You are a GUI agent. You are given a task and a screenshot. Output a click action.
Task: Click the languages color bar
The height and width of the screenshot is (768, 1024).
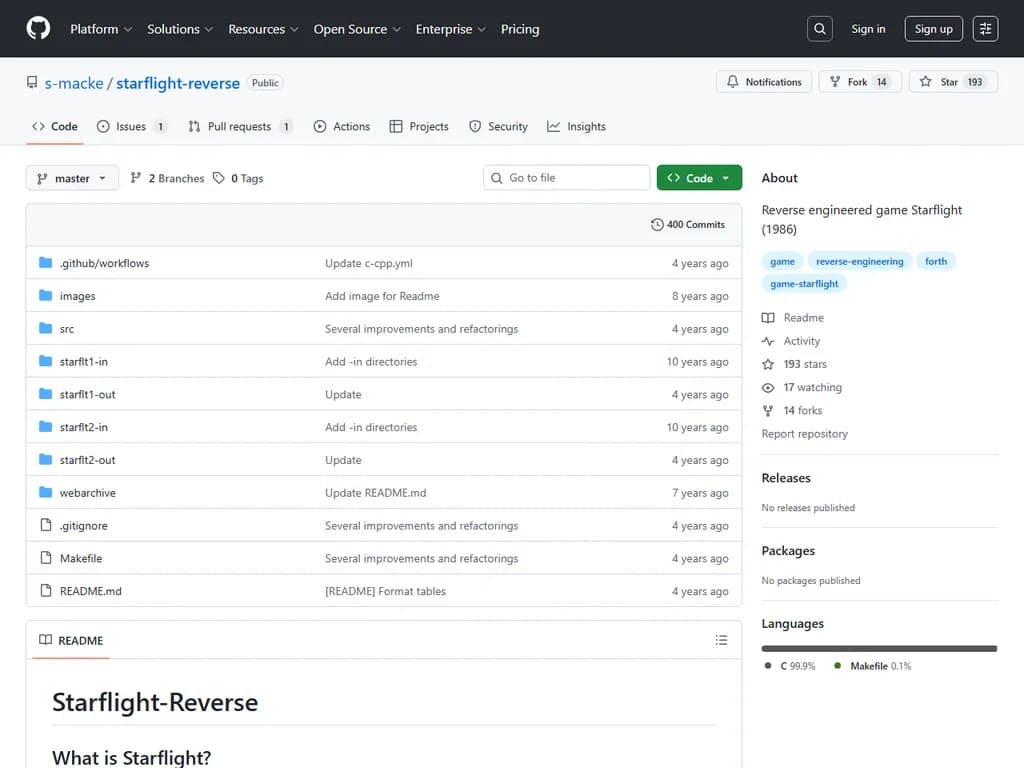pyautogui.click(x=879, y=648)
